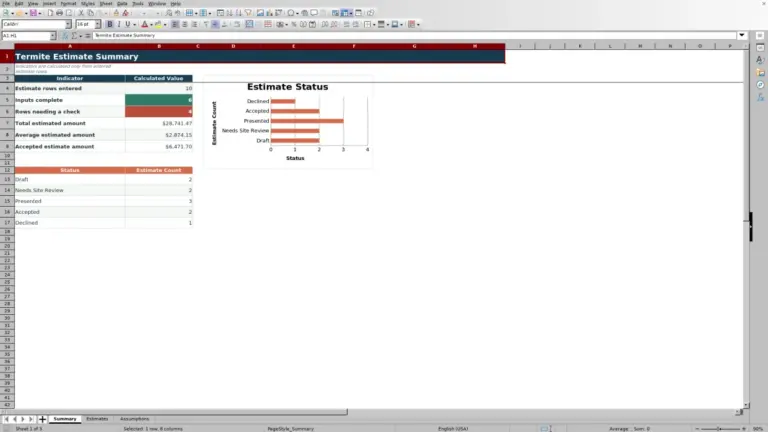Screen dimensions: 768x432
Task: Open the Data menu
Action: (122, 3)
